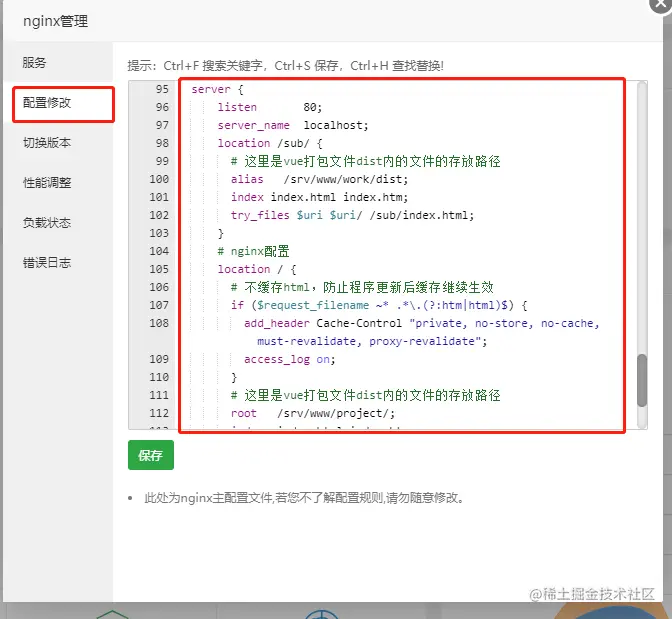Click the 'listen 80;' line

coord(270,107)
